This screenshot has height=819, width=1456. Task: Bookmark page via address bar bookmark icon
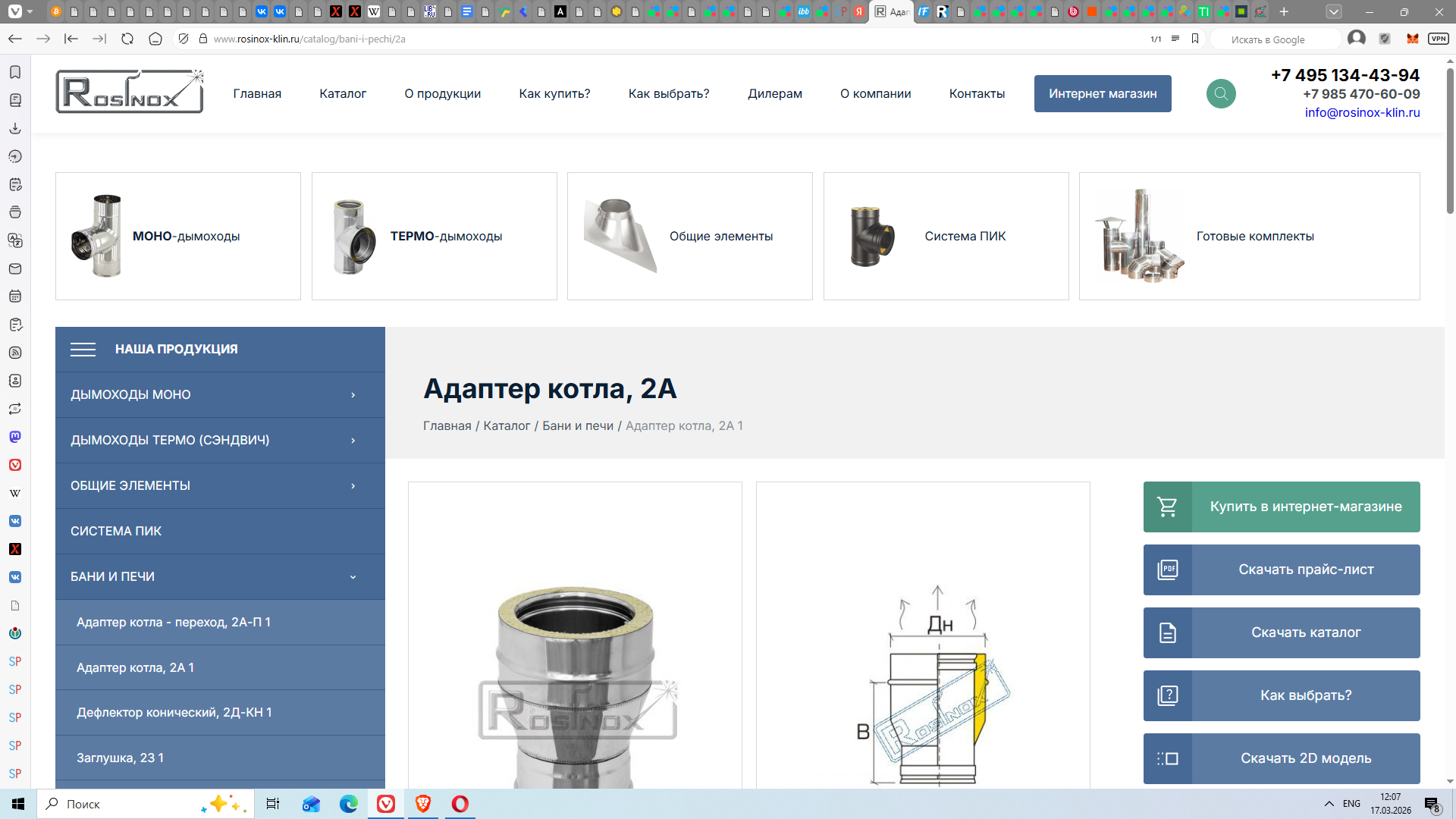tap(1195, 39)
